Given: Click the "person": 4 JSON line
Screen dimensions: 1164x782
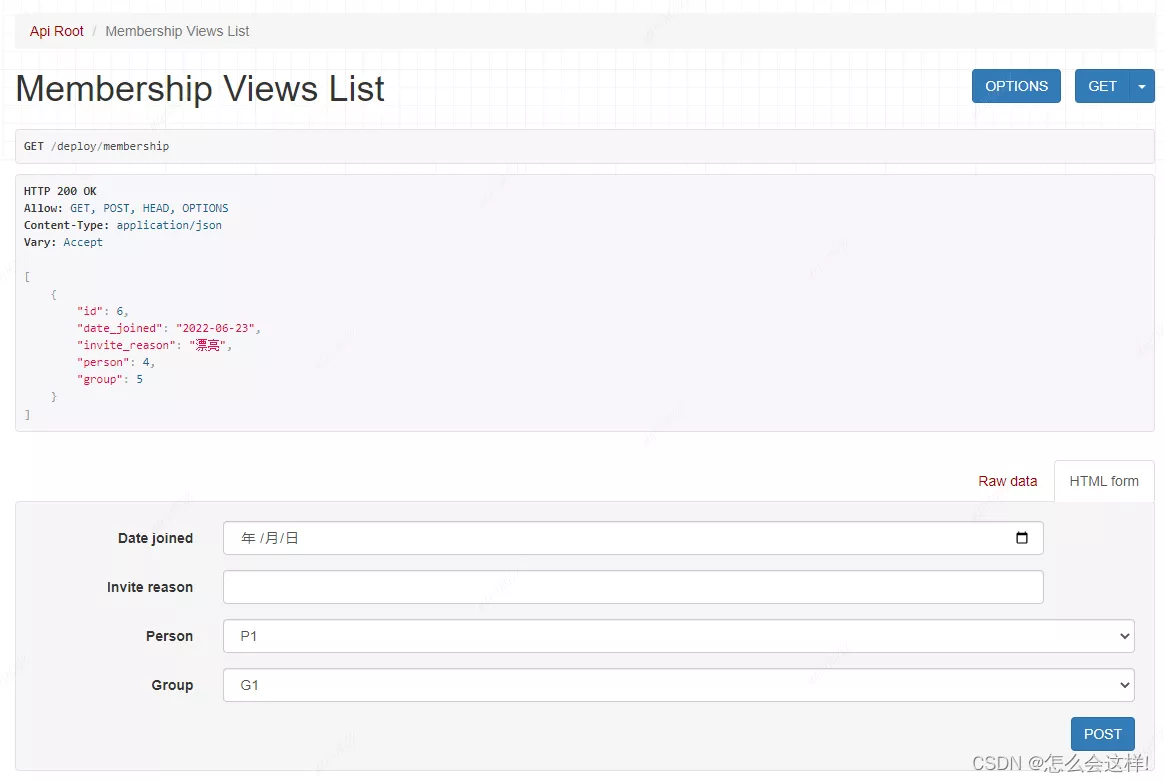Looking at the screenshot, I should [x=116, y=362].
